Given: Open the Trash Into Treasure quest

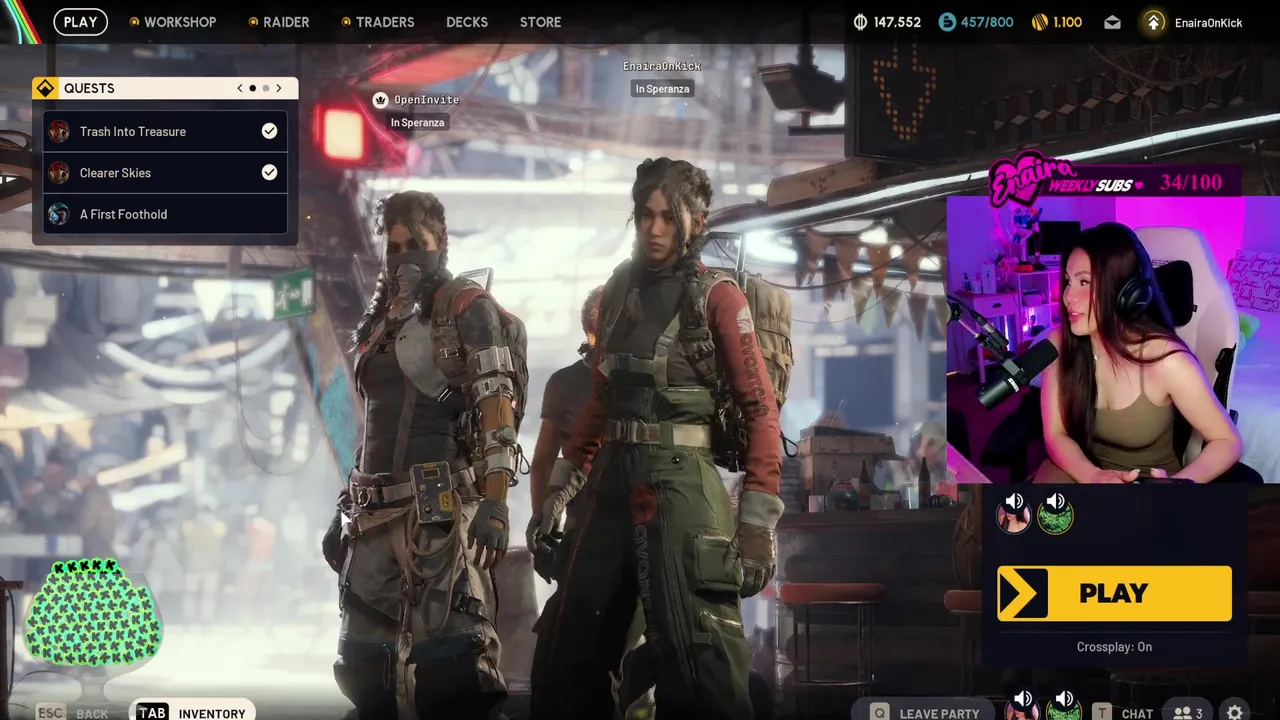Looking at the screenshot, I should pos(166,131).
